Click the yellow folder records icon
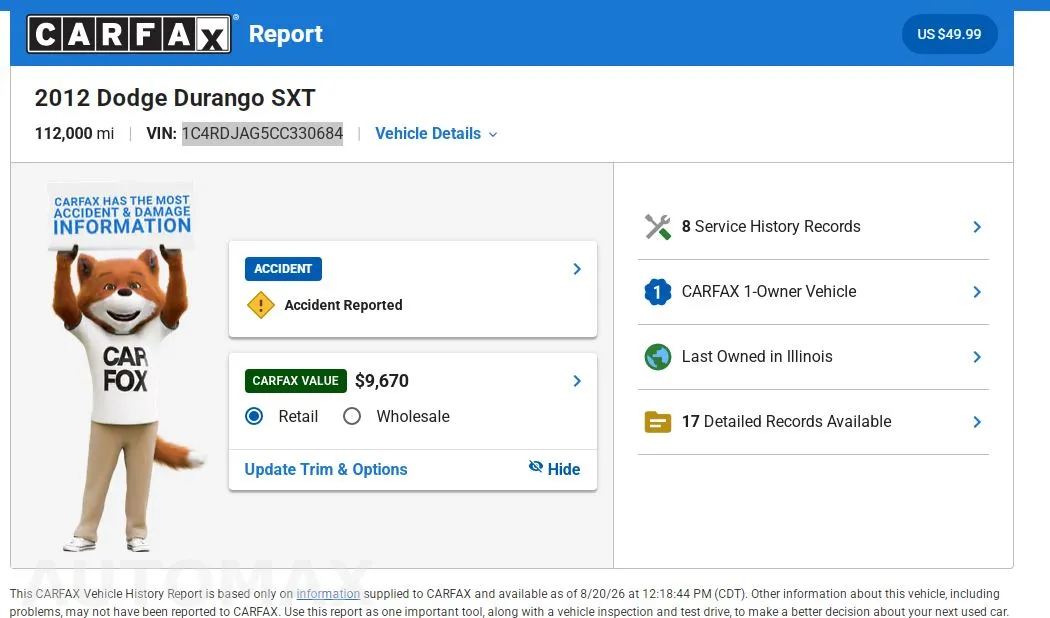Screen dimensions: 1050x618 [x=658, y=422]
